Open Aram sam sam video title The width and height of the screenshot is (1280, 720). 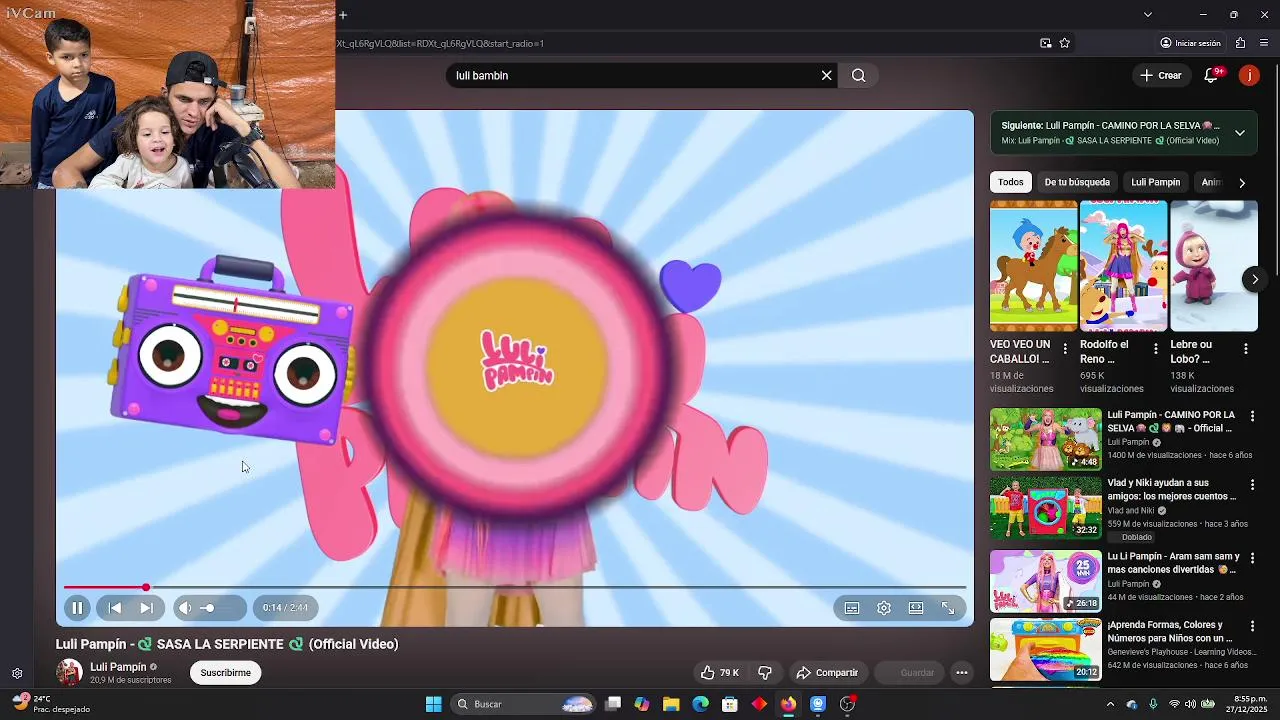(x=1173, y=563)
